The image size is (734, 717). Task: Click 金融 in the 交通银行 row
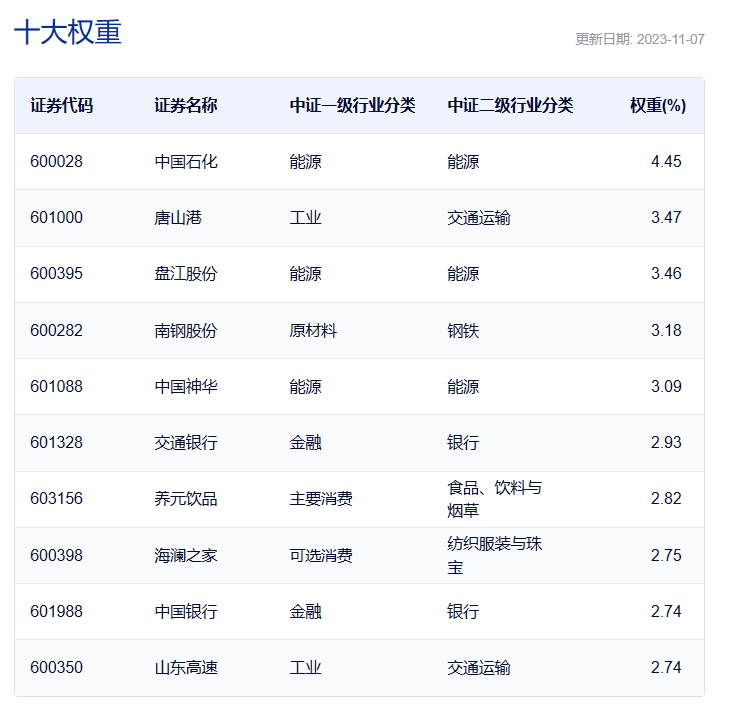(x=305, y=443)
